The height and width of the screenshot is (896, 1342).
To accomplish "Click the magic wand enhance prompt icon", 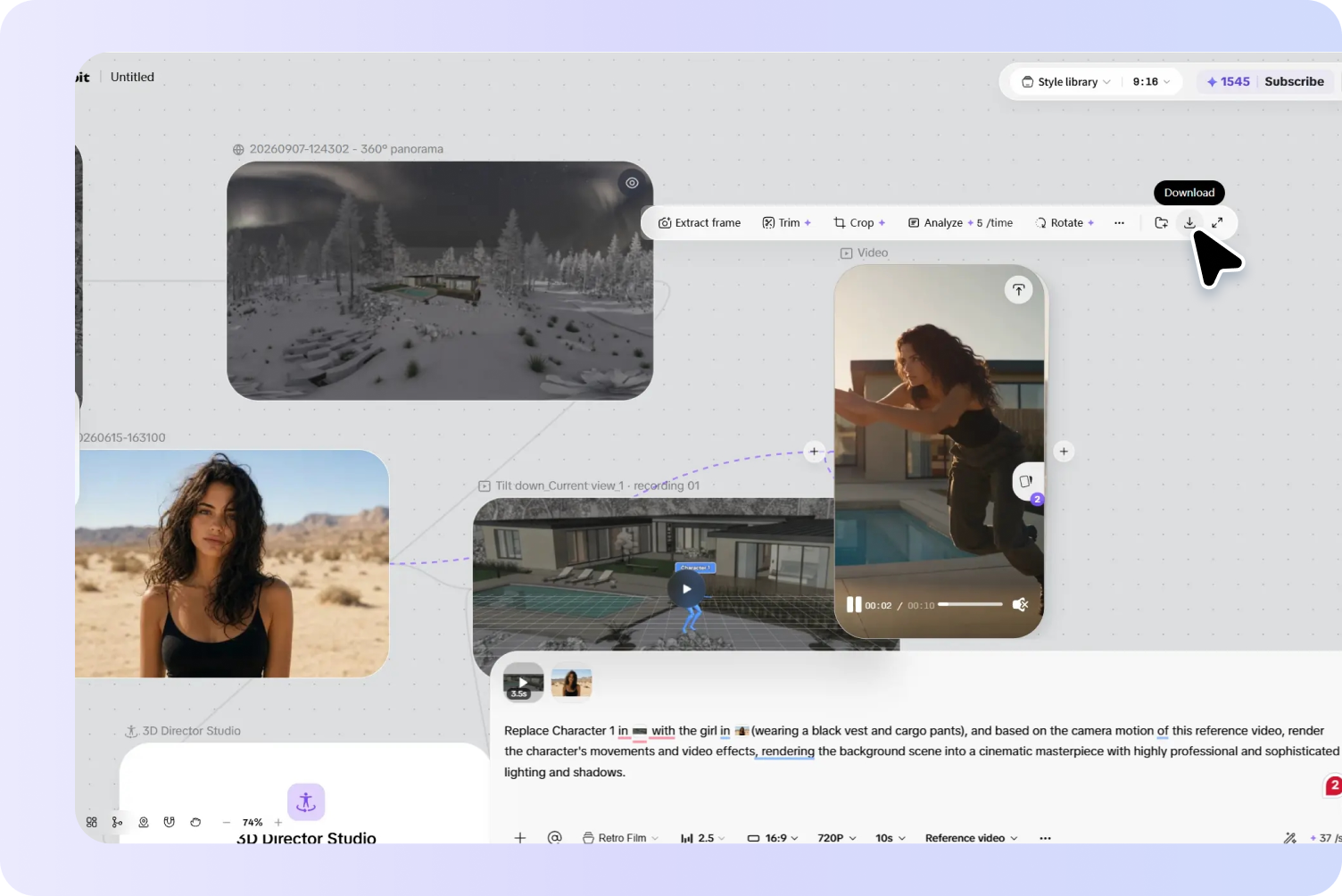I will pos(1289,838).
